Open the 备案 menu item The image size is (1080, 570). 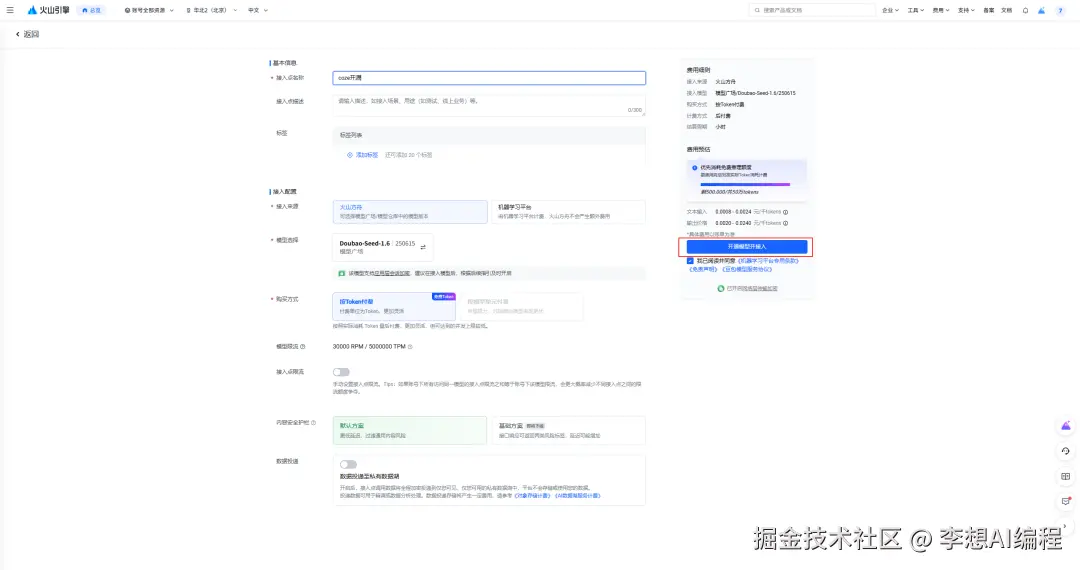click(988, 10)
